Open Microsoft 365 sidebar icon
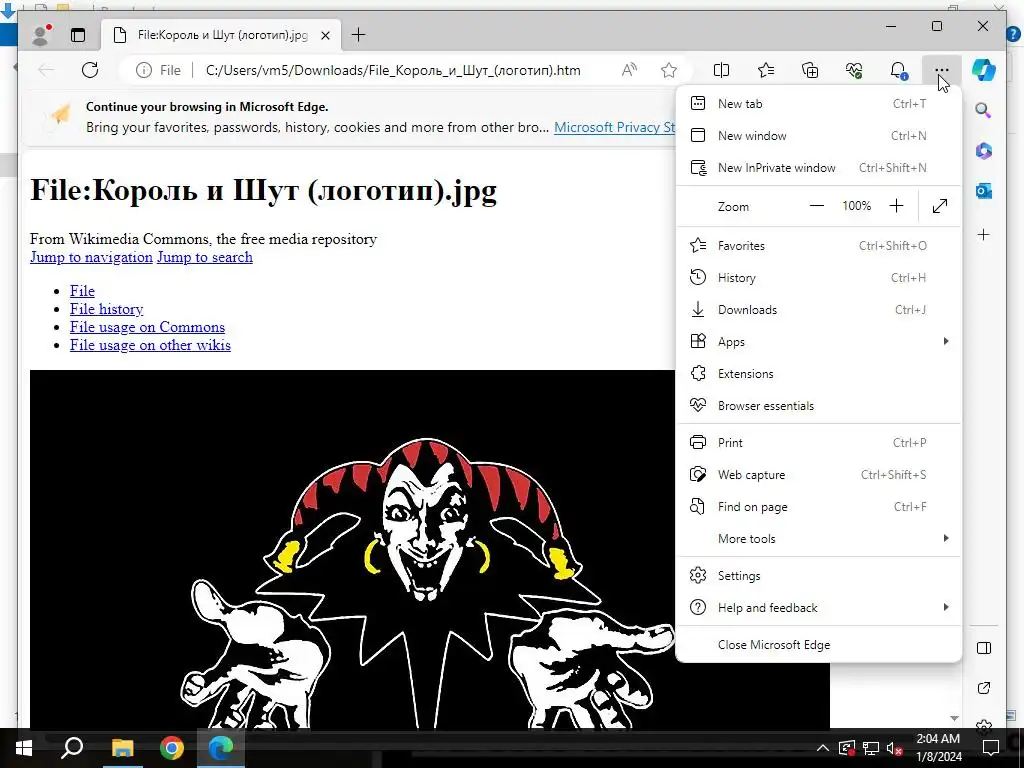Viewport: 1024px width, 768px height. pyautogui.click(x=984, y=151)
